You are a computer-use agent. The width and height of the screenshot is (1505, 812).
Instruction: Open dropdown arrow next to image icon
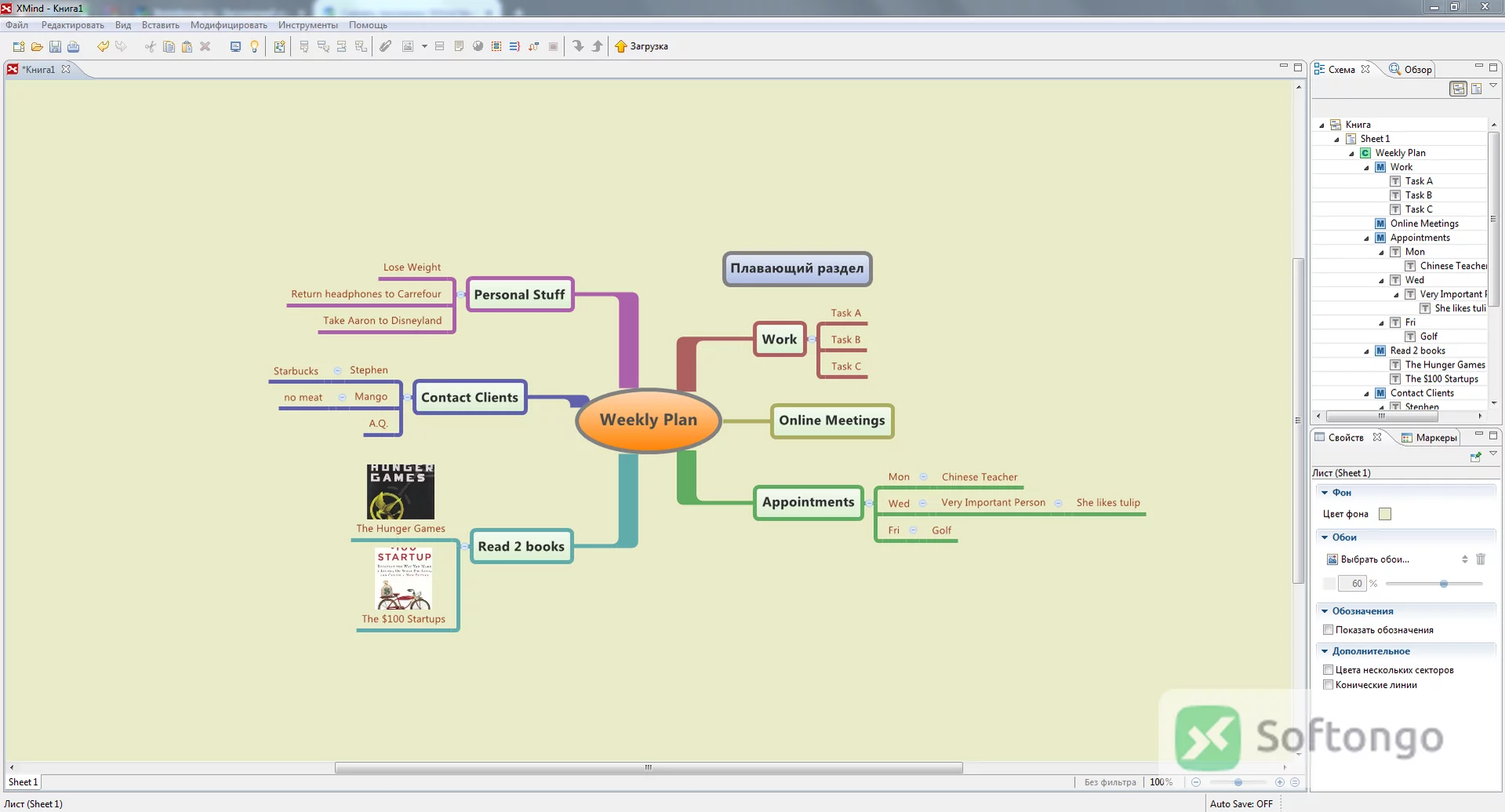[x=424, y=47]
